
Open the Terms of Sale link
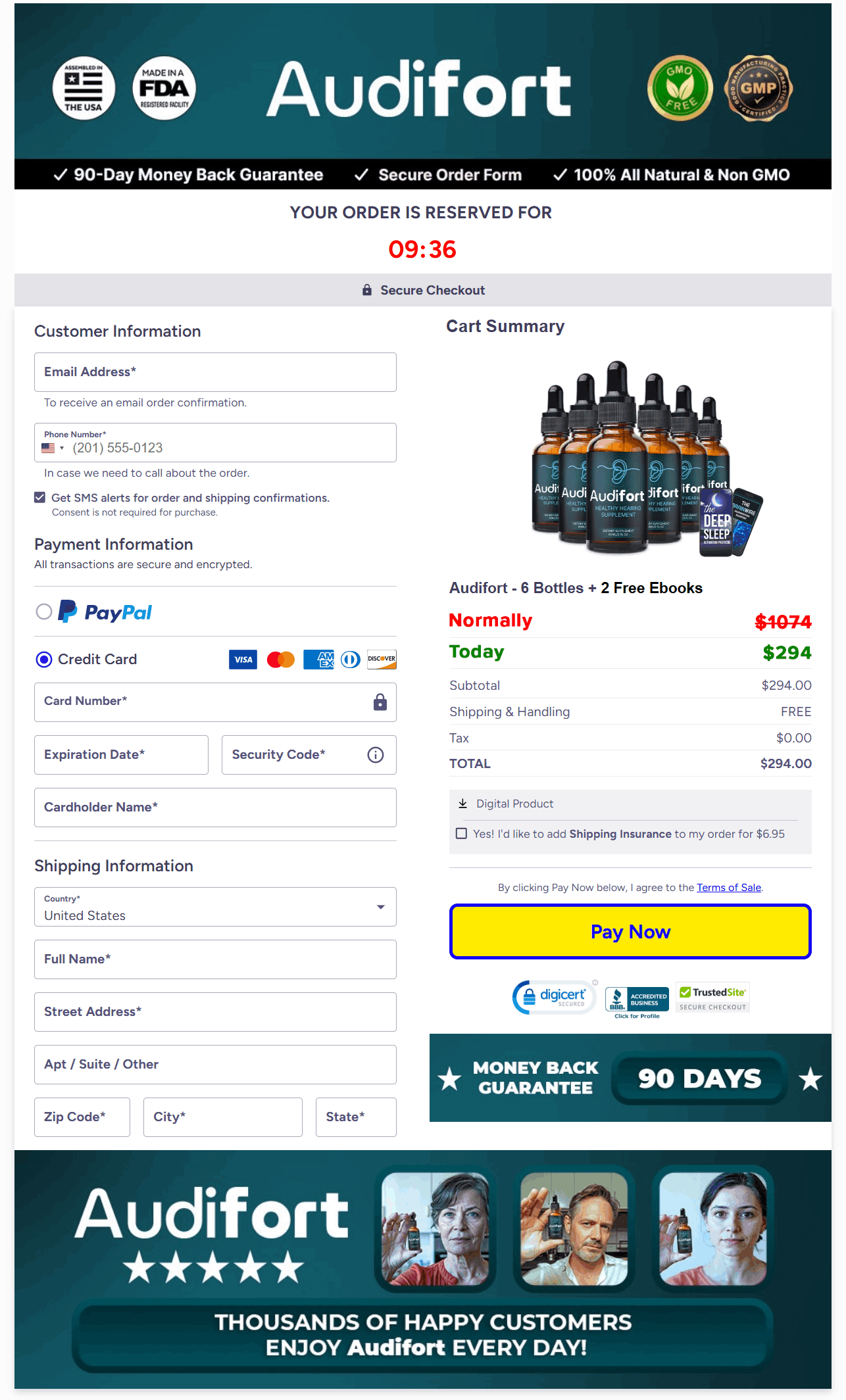(728, 887)
